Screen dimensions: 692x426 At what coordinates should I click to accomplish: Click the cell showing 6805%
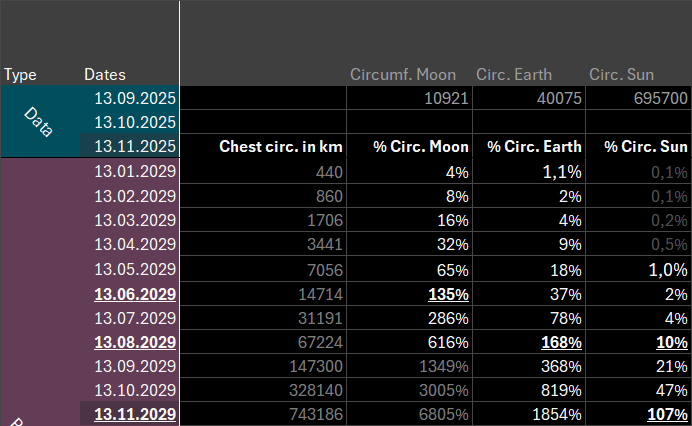[410, 414]
